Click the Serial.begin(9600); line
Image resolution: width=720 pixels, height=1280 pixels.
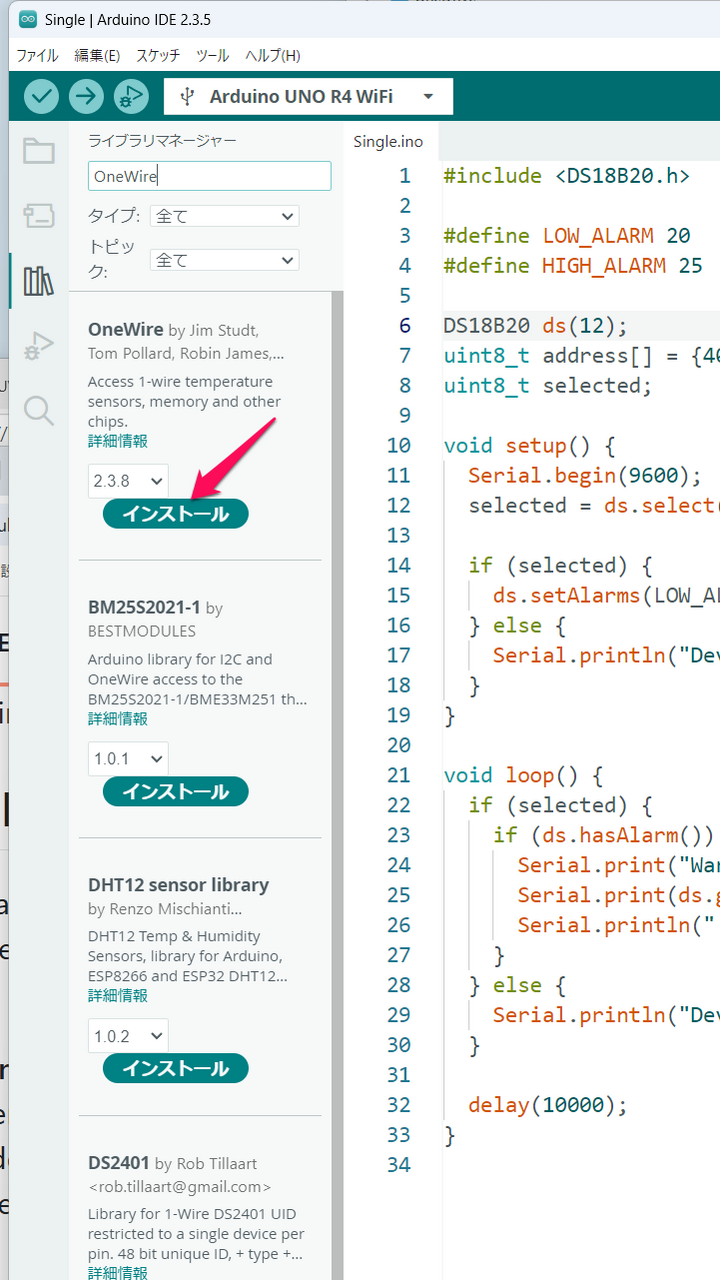point(586,476)
